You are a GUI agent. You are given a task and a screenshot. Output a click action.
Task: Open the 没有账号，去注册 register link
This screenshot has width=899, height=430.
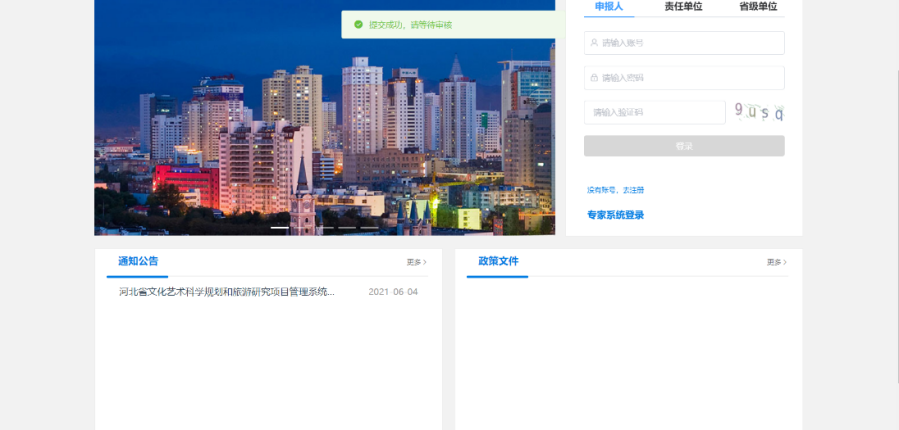point(615,189)
